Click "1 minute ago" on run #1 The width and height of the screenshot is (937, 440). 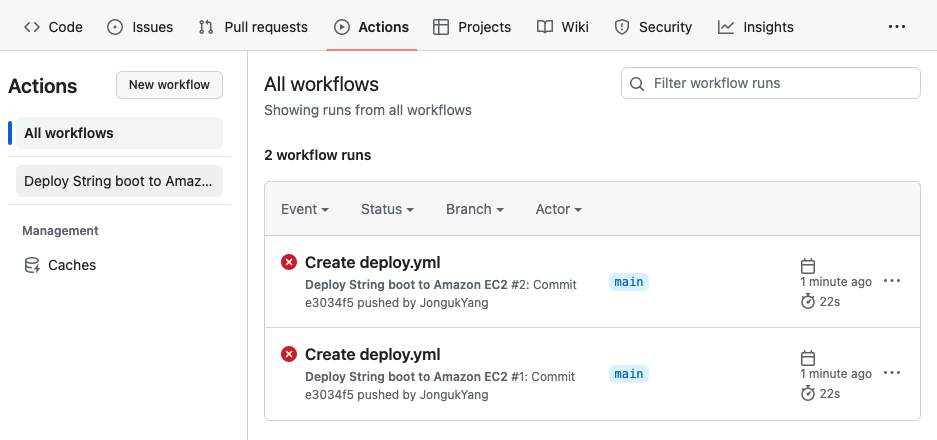pyautogui.click(x=836, y=374)
